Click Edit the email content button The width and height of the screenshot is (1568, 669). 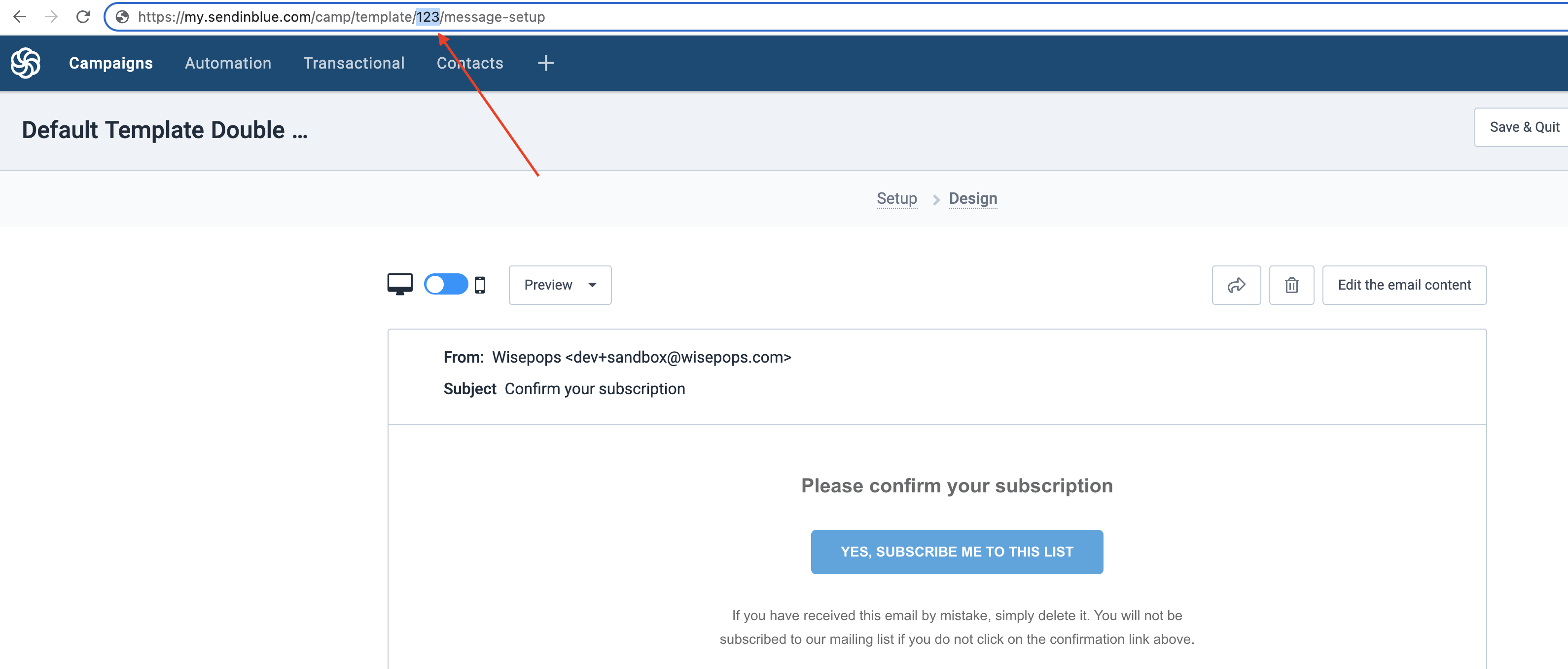tap(1404, 285)
